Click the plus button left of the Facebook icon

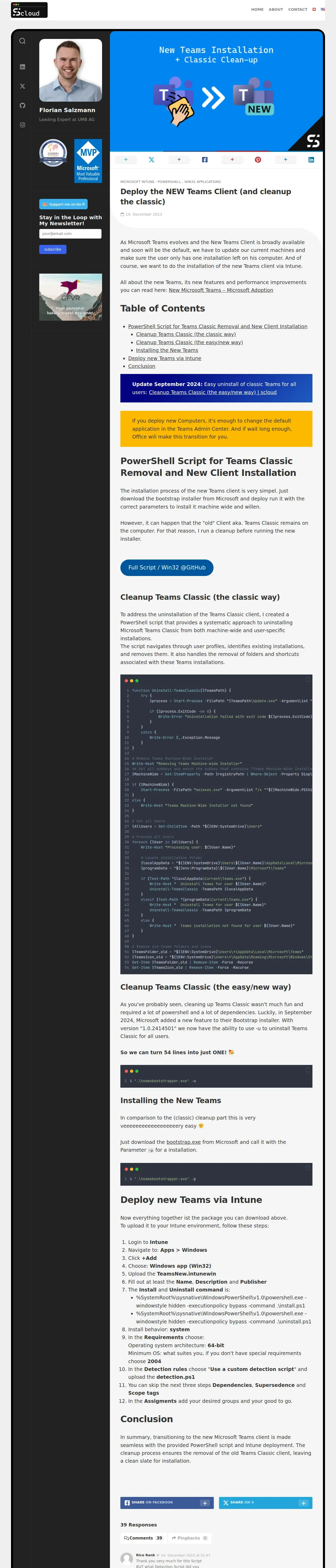179,159
